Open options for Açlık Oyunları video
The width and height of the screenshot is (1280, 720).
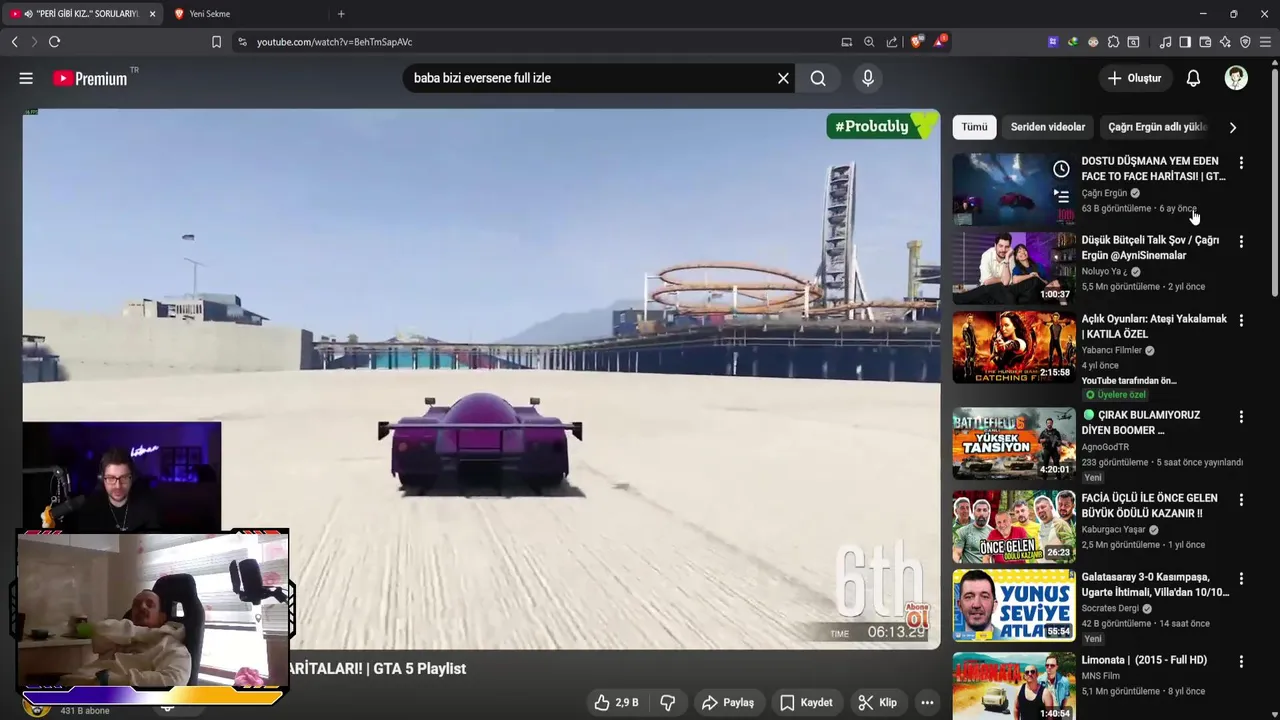tap(1241, 321)
